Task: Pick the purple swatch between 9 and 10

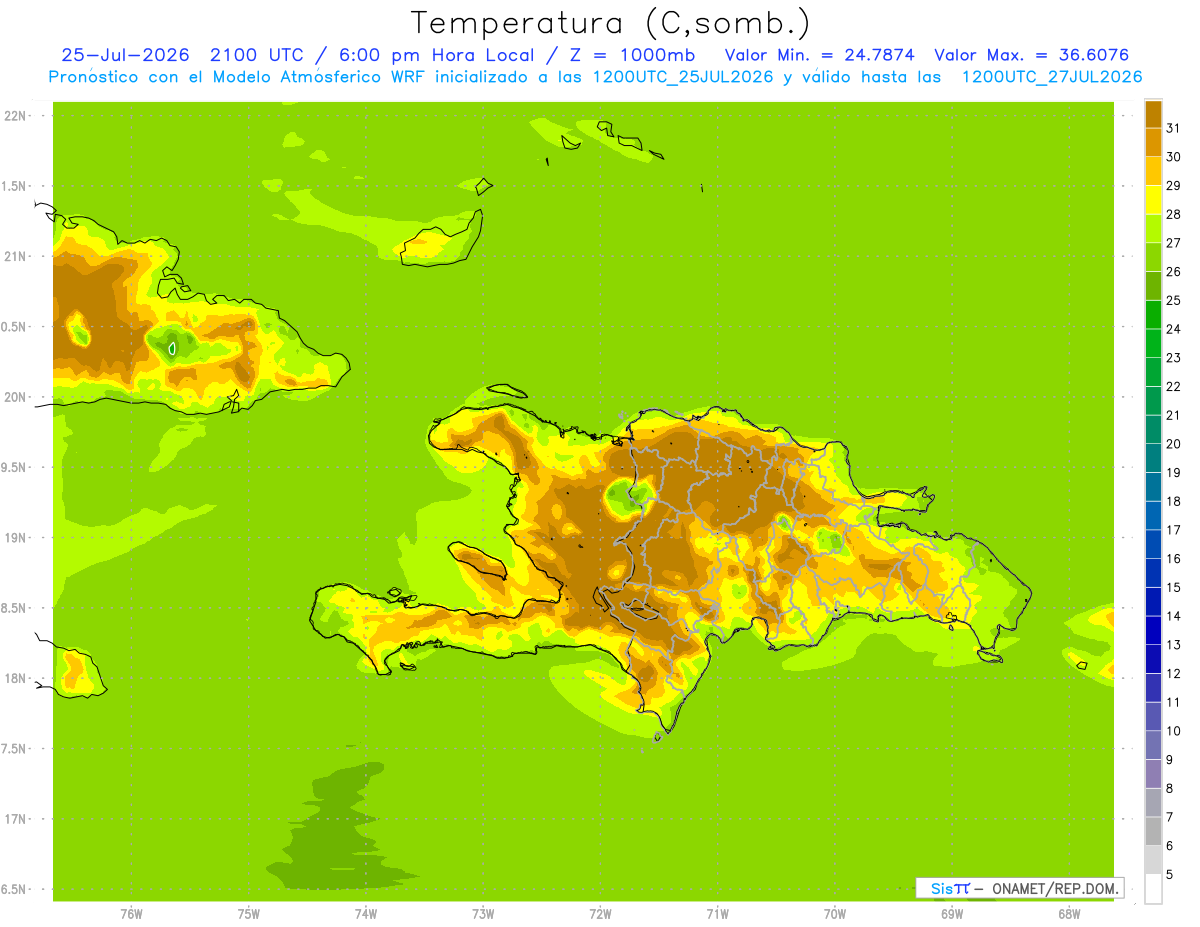Action: [1153, 745]
